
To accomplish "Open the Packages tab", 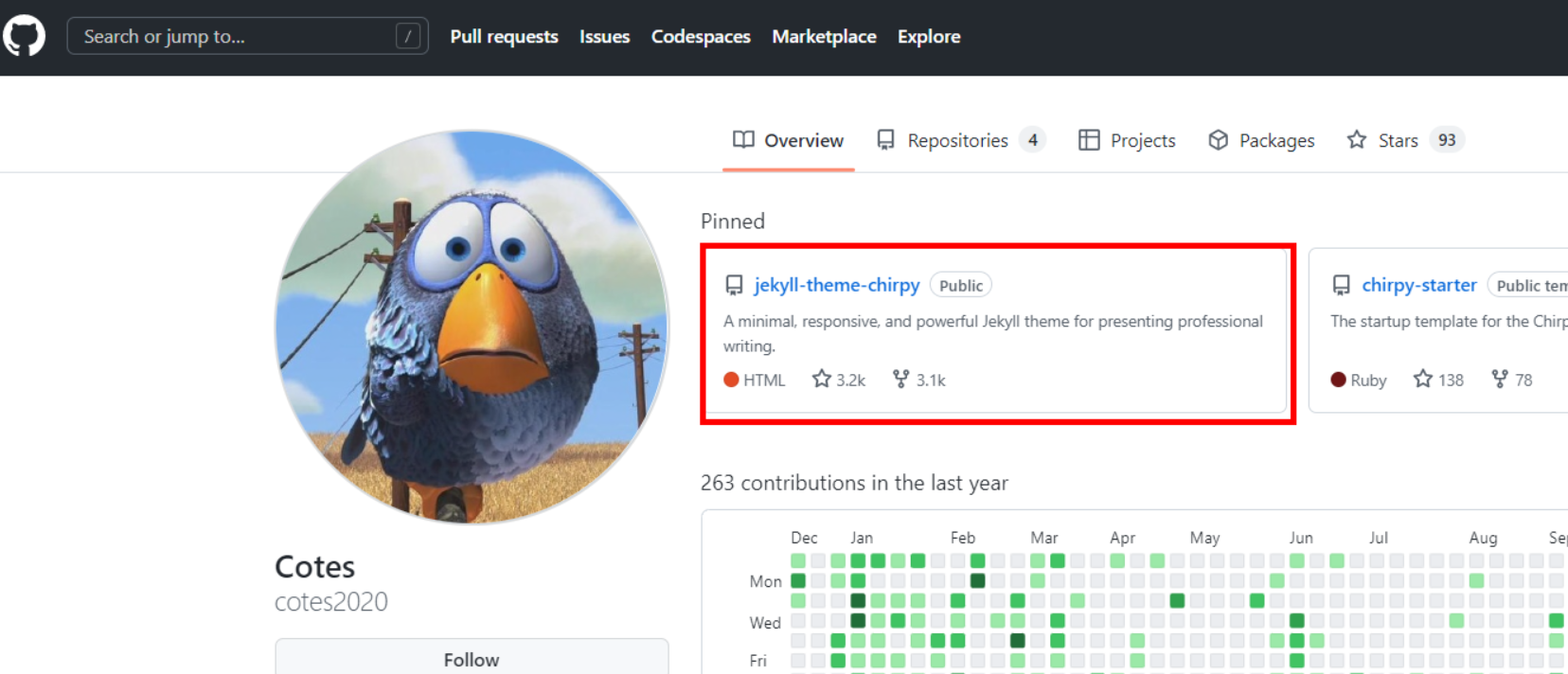I will point(1261,140).
